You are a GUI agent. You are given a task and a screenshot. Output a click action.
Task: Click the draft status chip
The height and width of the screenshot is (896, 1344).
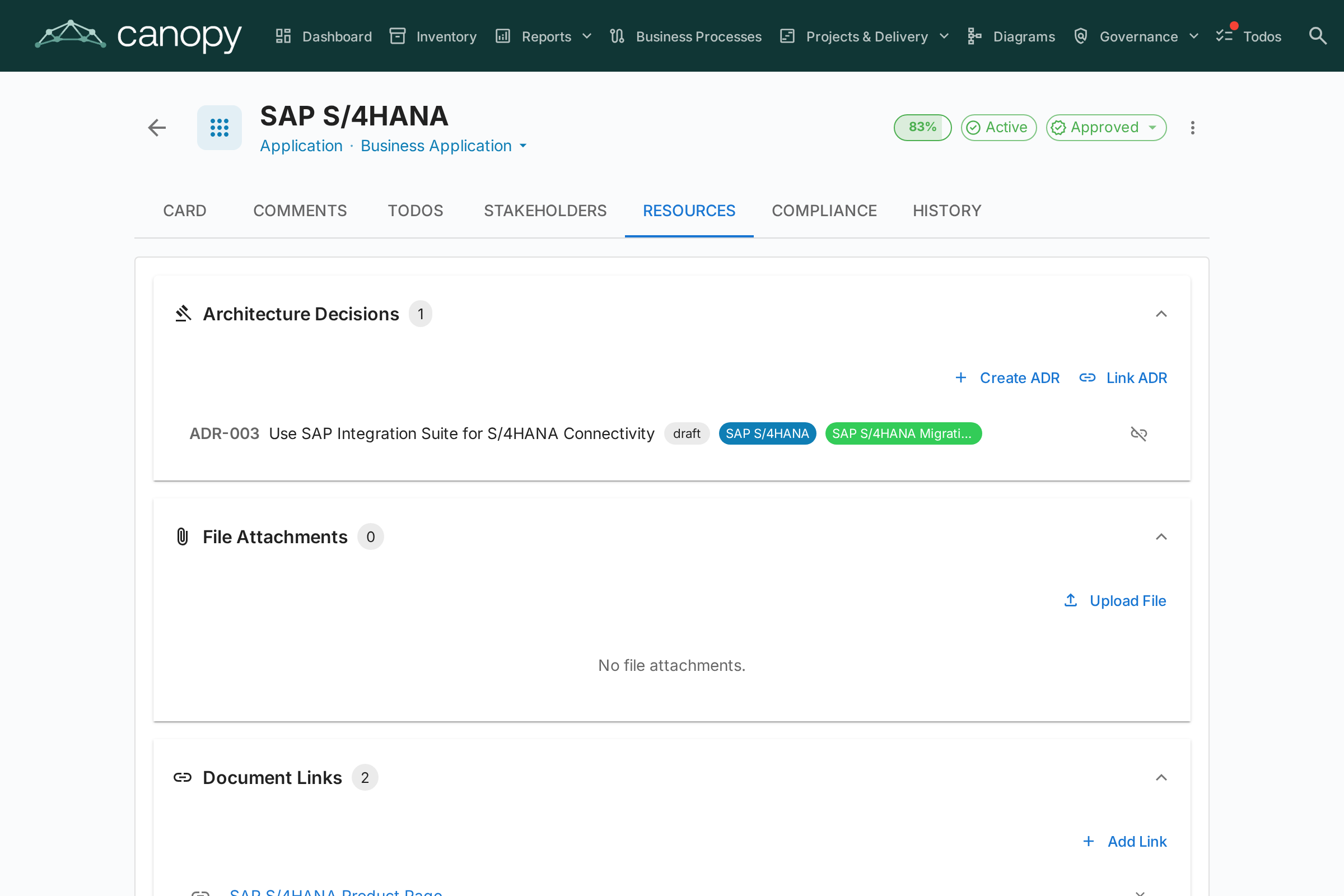coord(687,433)
